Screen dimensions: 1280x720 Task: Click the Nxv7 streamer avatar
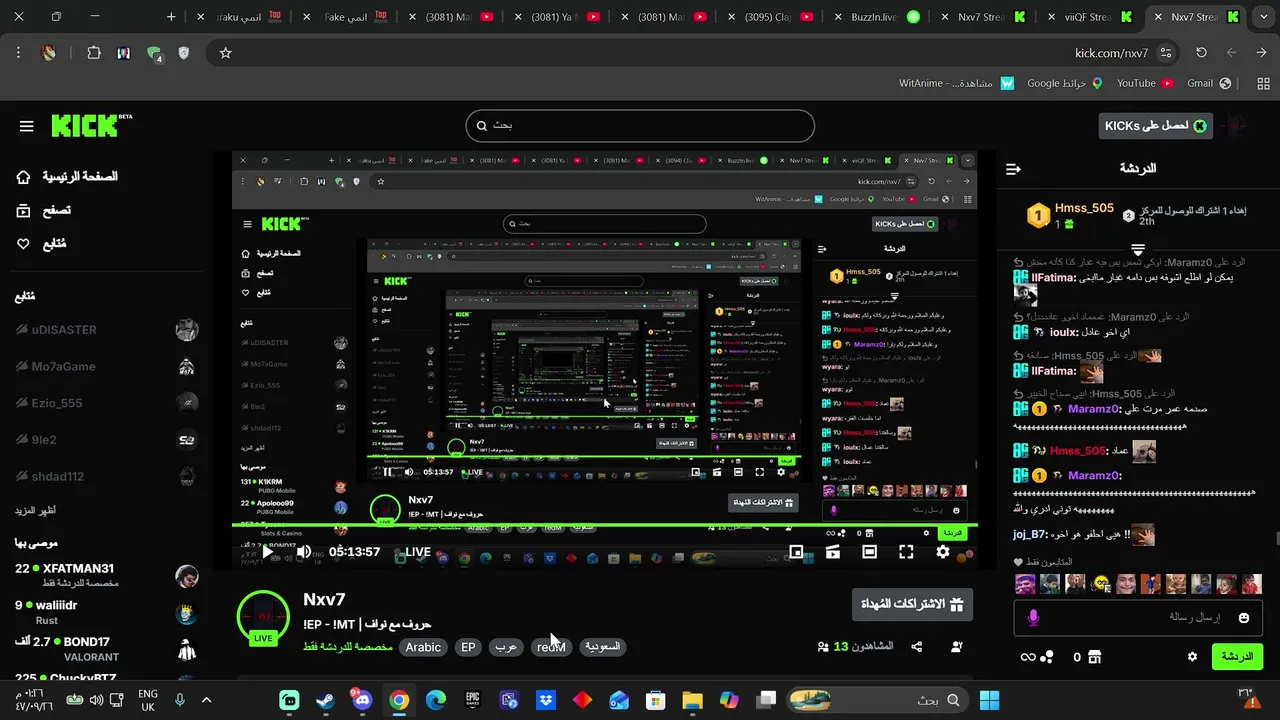(x=263, y=617)
